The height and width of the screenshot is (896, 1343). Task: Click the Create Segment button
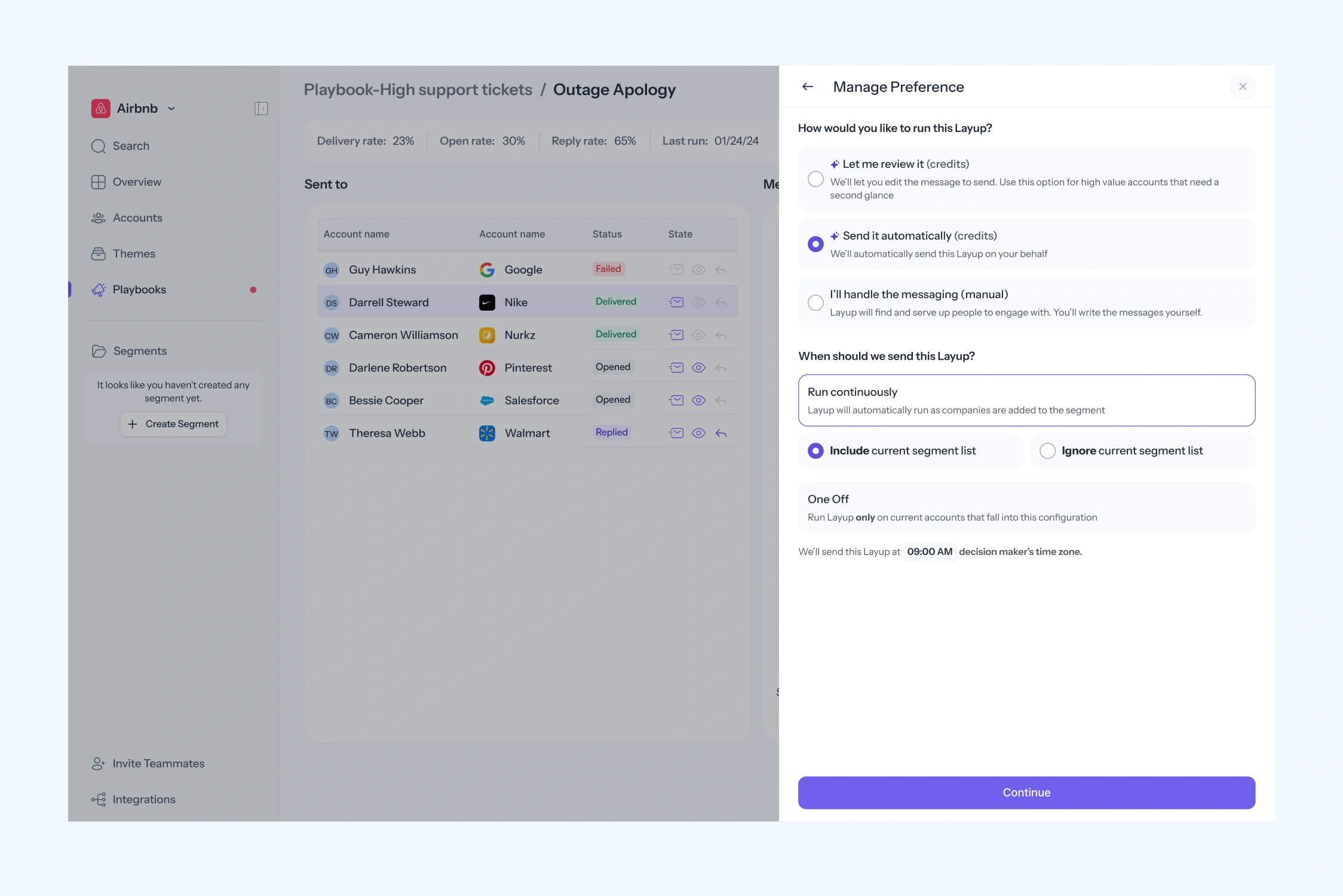point(173,424)
